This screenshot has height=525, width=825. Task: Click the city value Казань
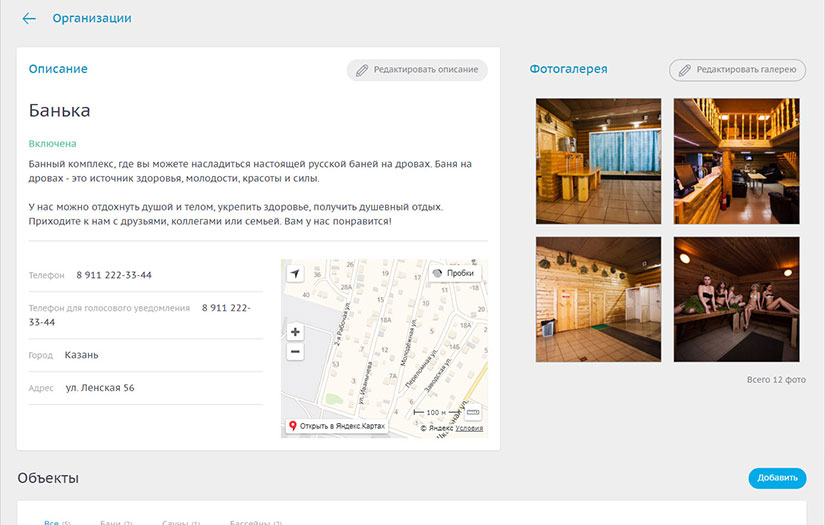coord(81,355)
